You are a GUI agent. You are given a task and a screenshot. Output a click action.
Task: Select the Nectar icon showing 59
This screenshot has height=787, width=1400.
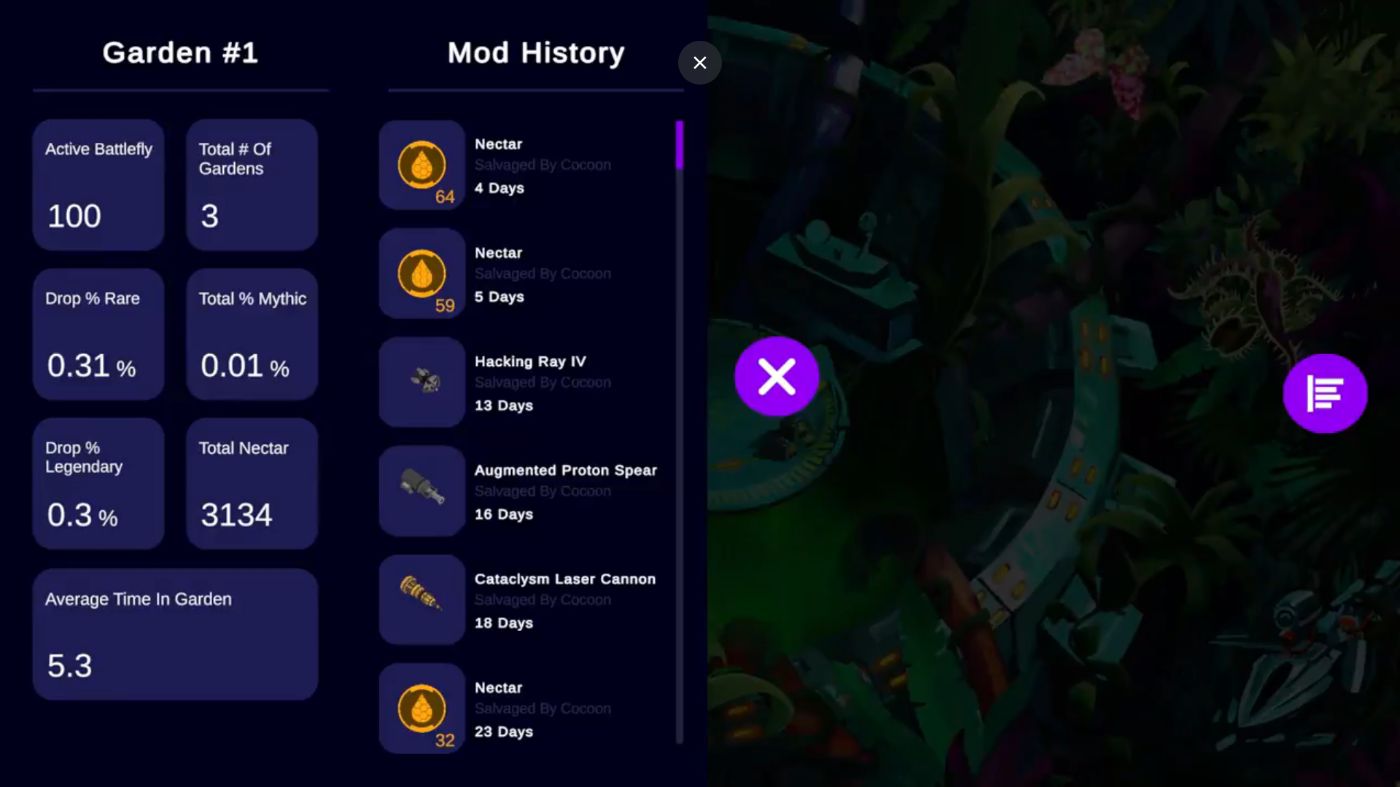(422, 274)
